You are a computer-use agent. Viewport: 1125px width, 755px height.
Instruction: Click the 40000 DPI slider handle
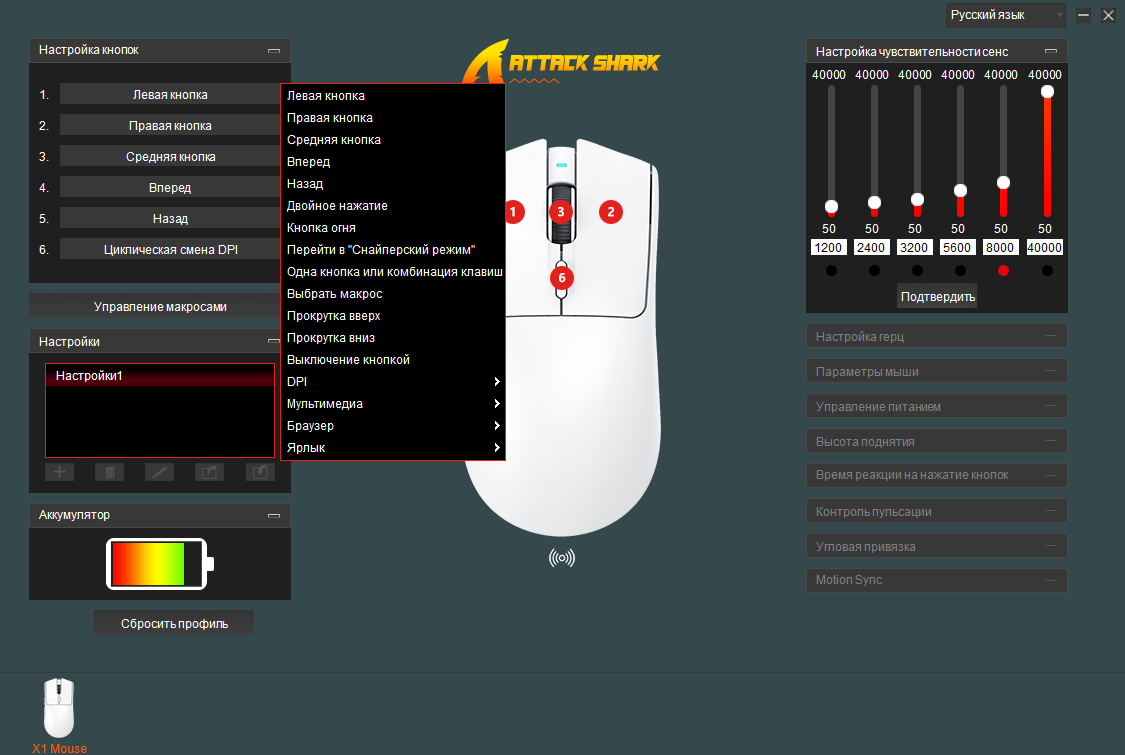(1047, 91)
